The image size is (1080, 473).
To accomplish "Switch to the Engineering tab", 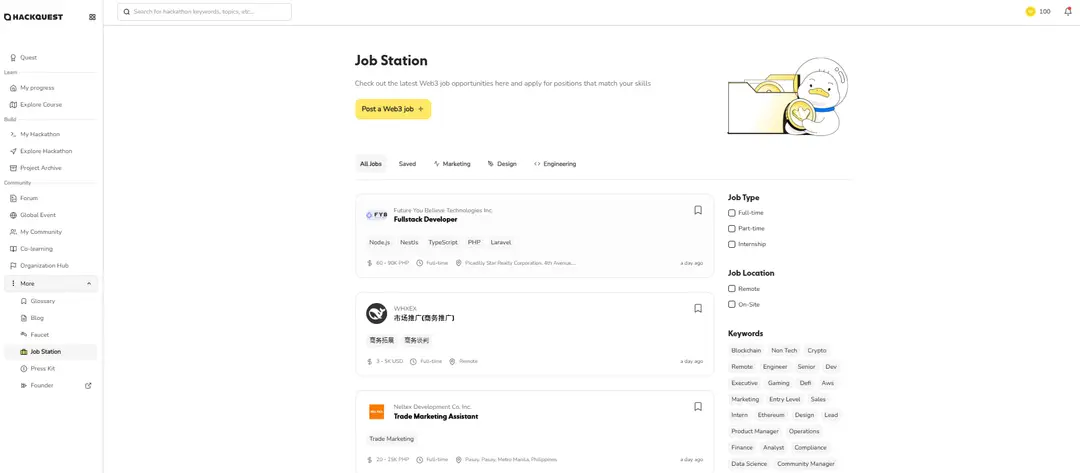I will (x=555, y=164).
